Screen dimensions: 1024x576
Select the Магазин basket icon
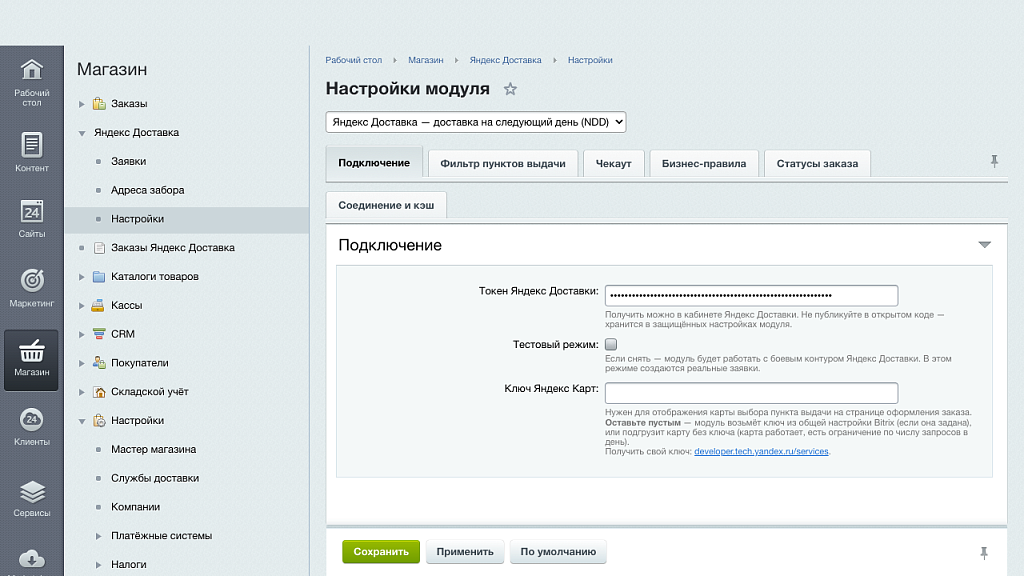(31, 351)
